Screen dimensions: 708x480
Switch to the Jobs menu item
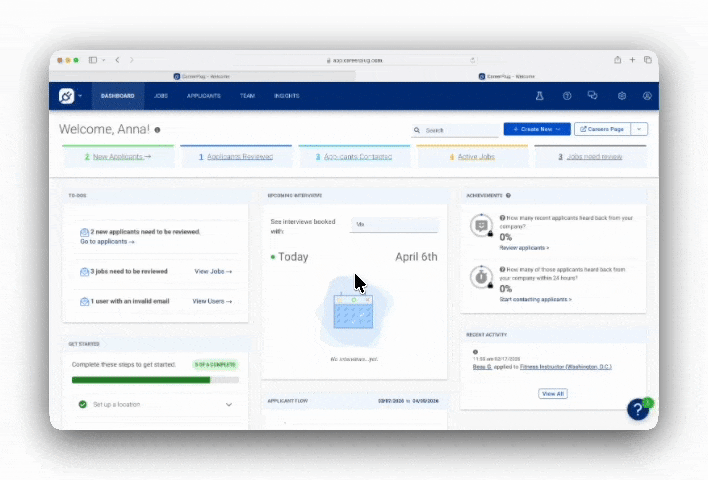pos(161,96)
